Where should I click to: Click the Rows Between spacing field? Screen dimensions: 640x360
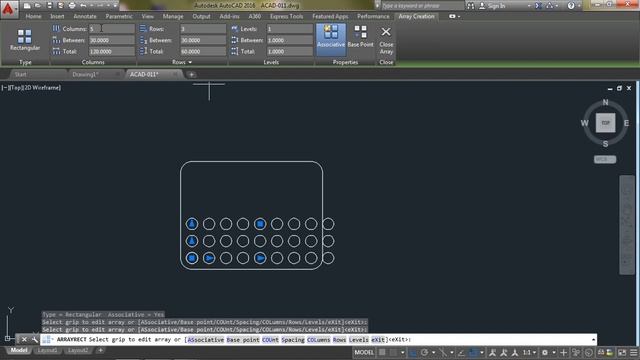pos(203,40)
